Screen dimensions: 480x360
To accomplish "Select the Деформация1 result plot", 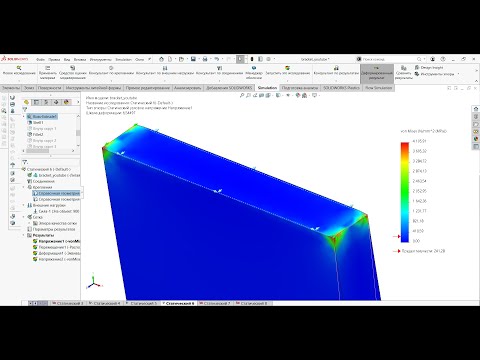I will (x=56, y=253).
